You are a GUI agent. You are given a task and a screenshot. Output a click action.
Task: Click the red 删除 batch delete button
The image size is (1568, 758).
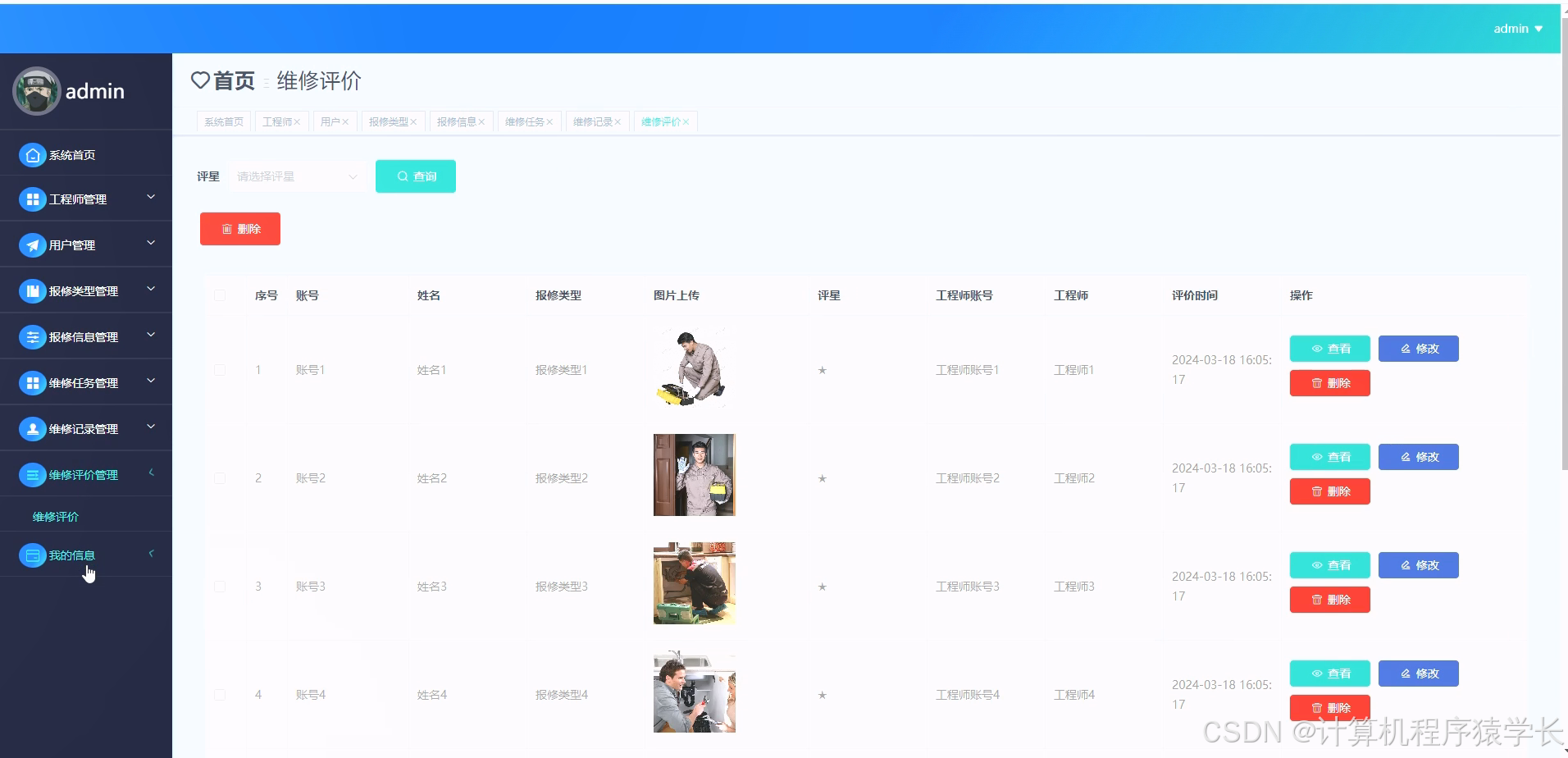pos(239,229)
